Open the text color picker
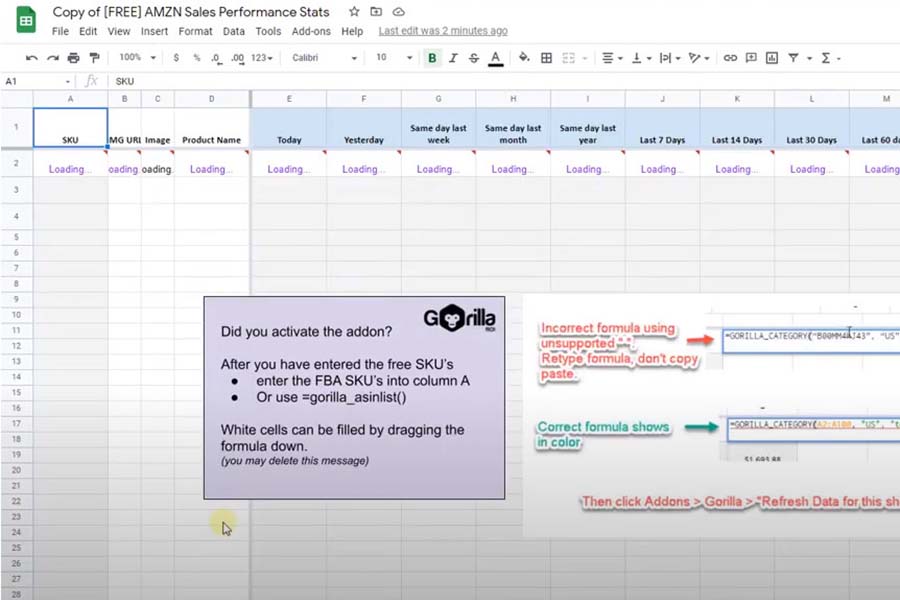 coord(495,58)
